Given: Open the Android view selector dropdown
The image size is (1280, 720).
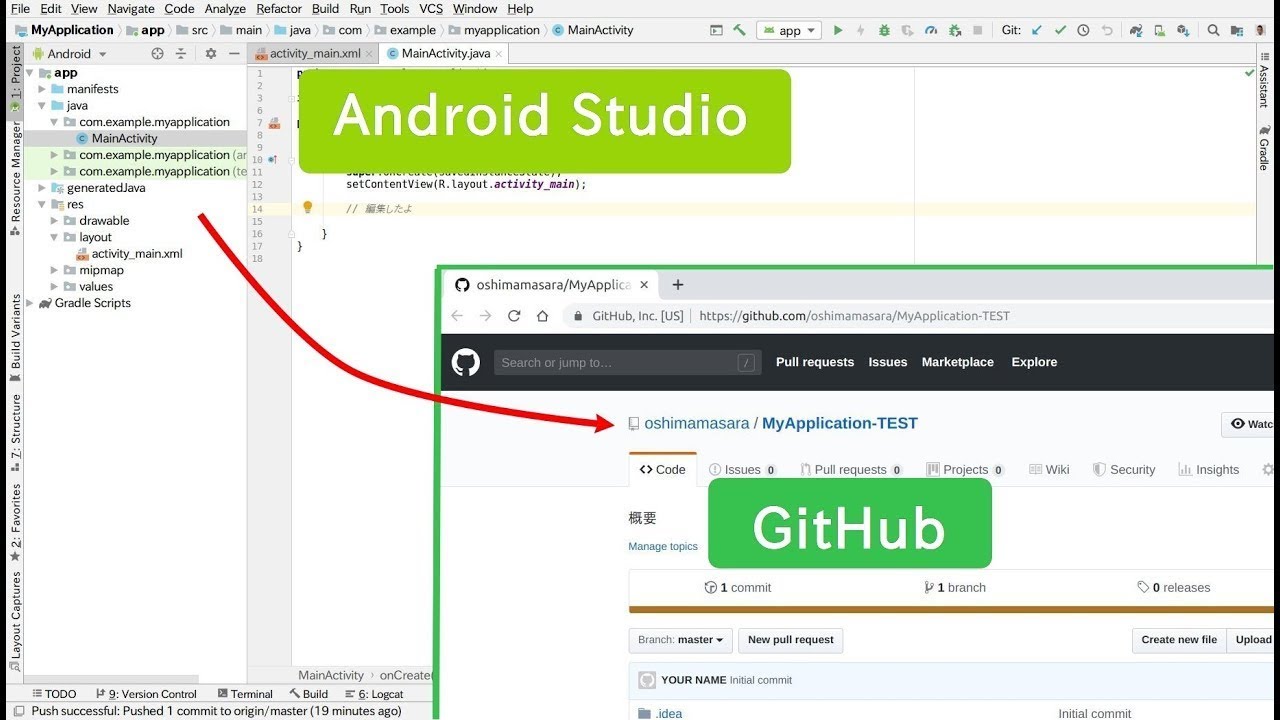Looking at the screenshot, I should tap(69, 54).
